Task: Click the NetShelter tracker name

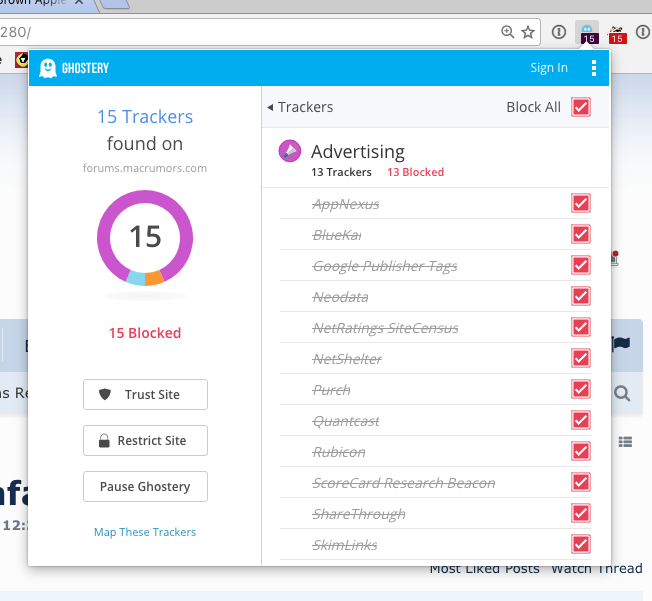Action: click(x=347, y=359)
